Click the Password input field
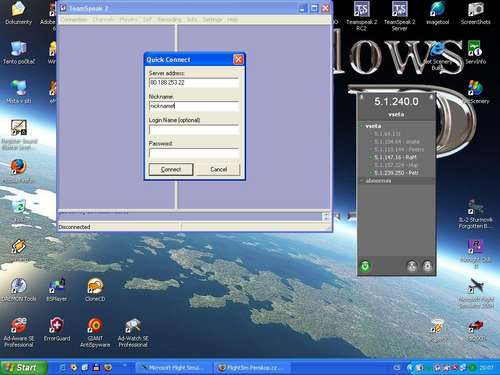Viewport: 500px width, 375px height. [x=194, y=153]
